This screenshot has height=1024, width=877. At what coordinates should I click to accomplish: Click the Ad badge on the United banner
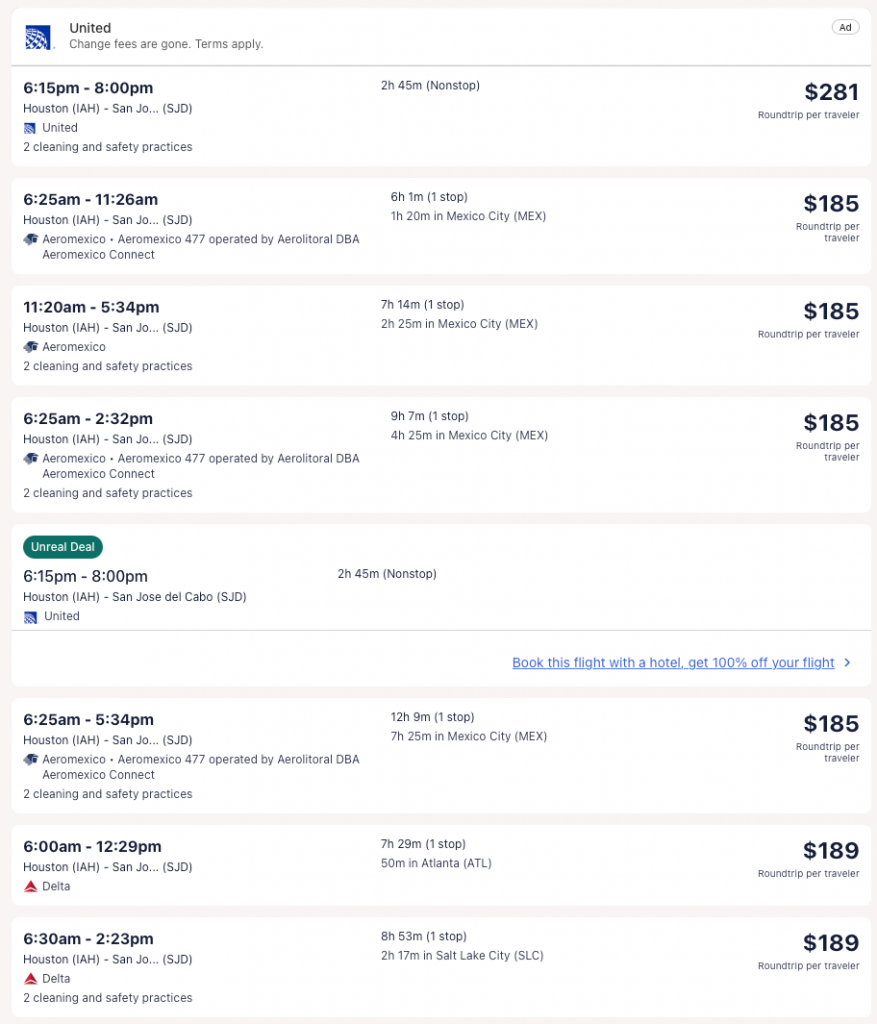coord(845,27)
